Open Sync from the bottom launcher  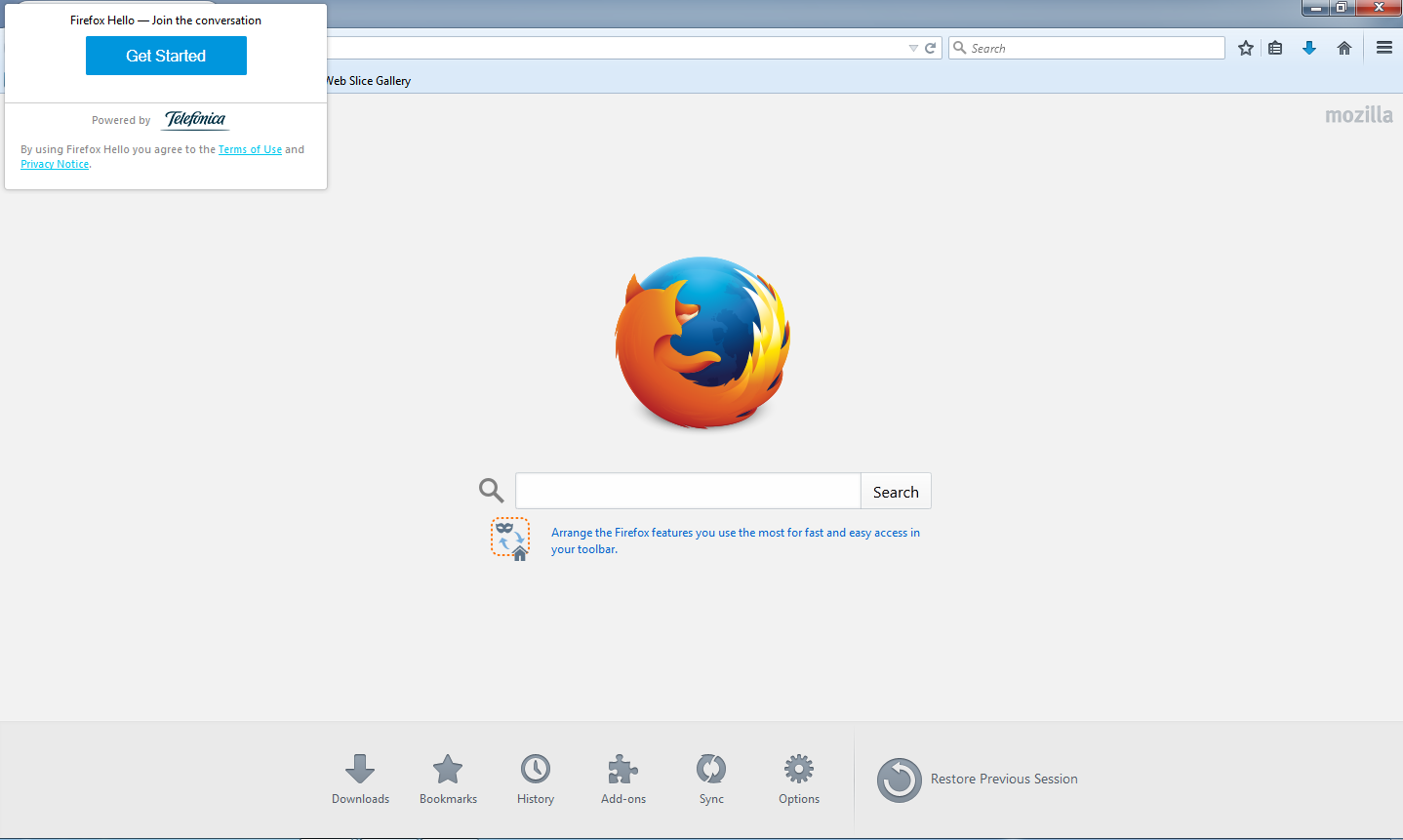[x=711, y=779]
